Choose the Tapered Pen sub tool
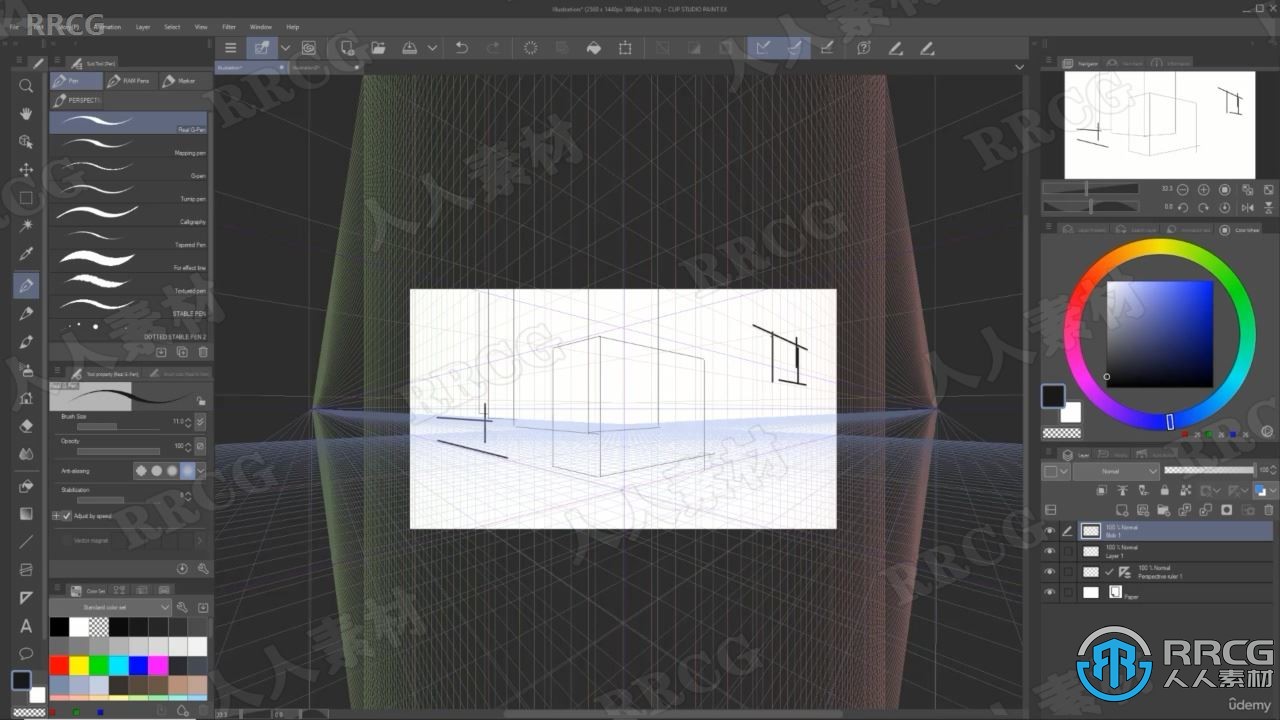The image size is (1280, 720). click(x=128, y=238)
